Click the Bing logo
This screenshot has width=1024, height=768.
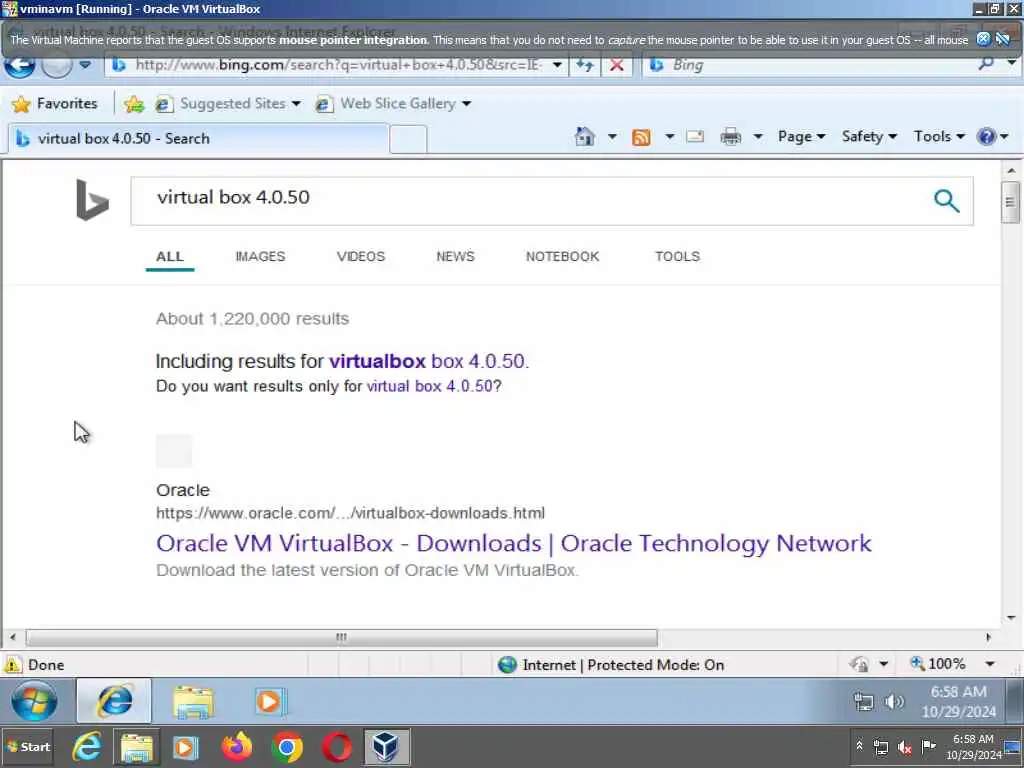pyautogui.click(x=92, y=200)
